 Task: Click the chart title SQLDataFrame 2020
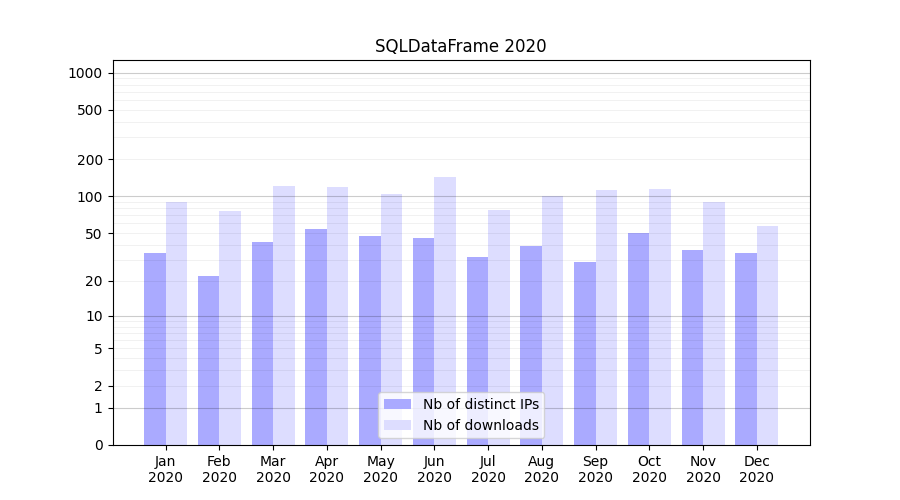[x=460, y=46]
